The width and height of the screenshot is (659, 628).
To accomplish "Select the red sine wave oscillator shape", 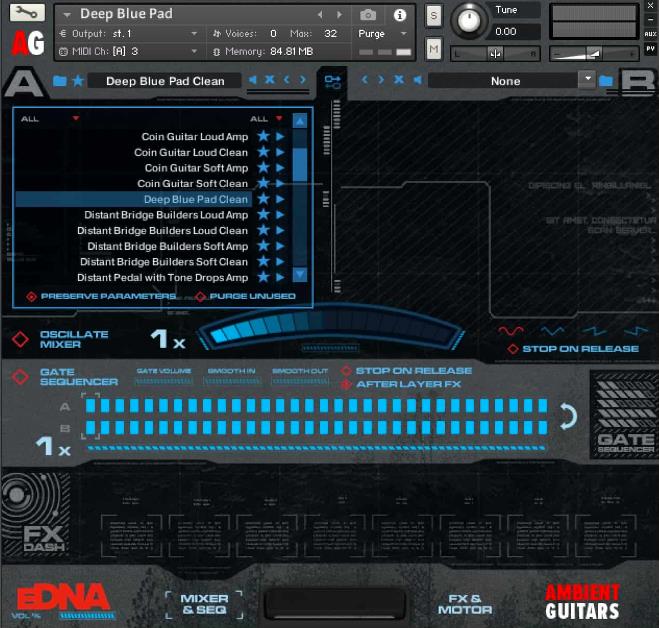I will coord(510,331).
